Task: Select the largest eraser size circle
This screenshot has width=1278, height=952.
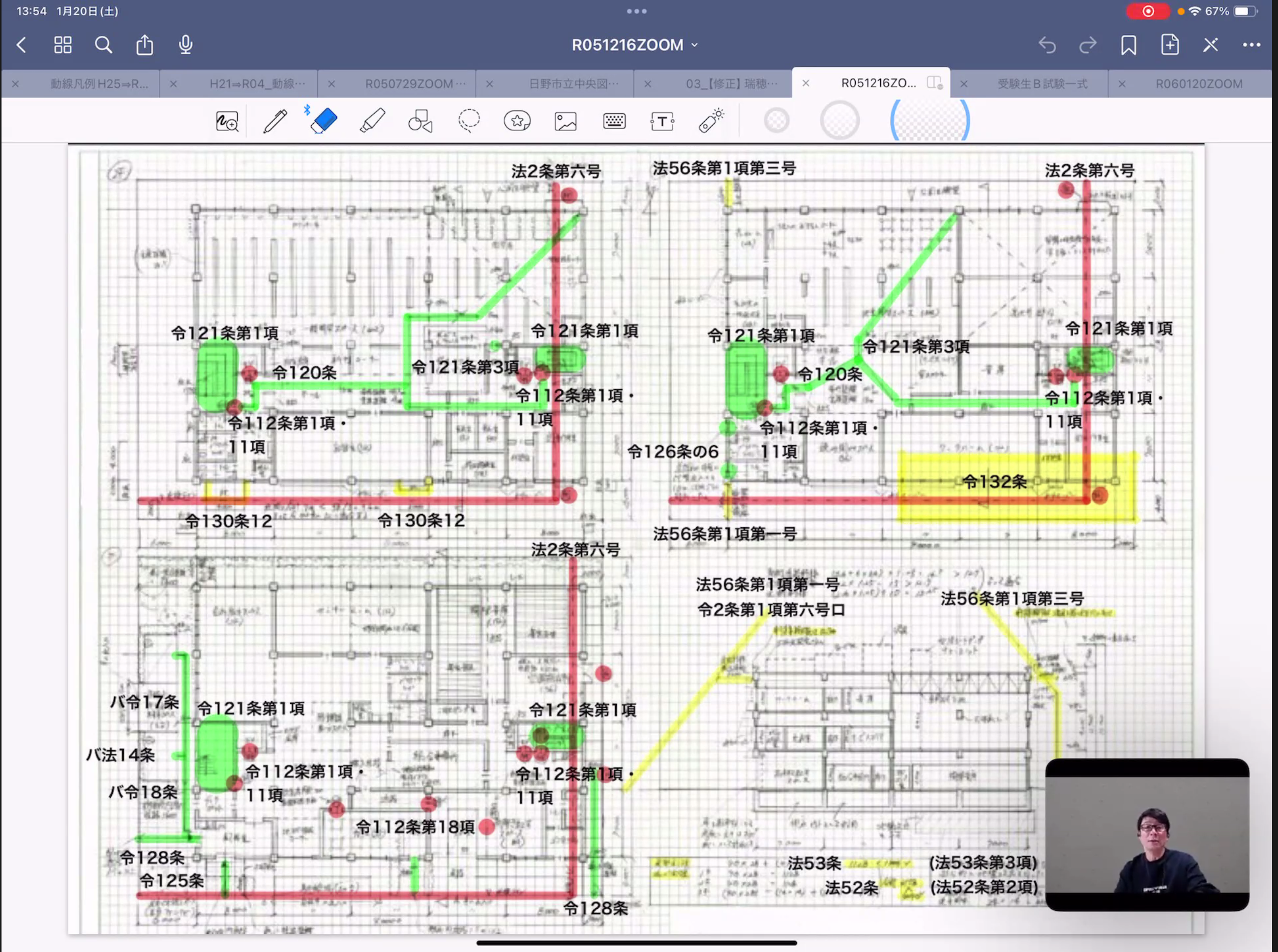Action: coord(930,121)
